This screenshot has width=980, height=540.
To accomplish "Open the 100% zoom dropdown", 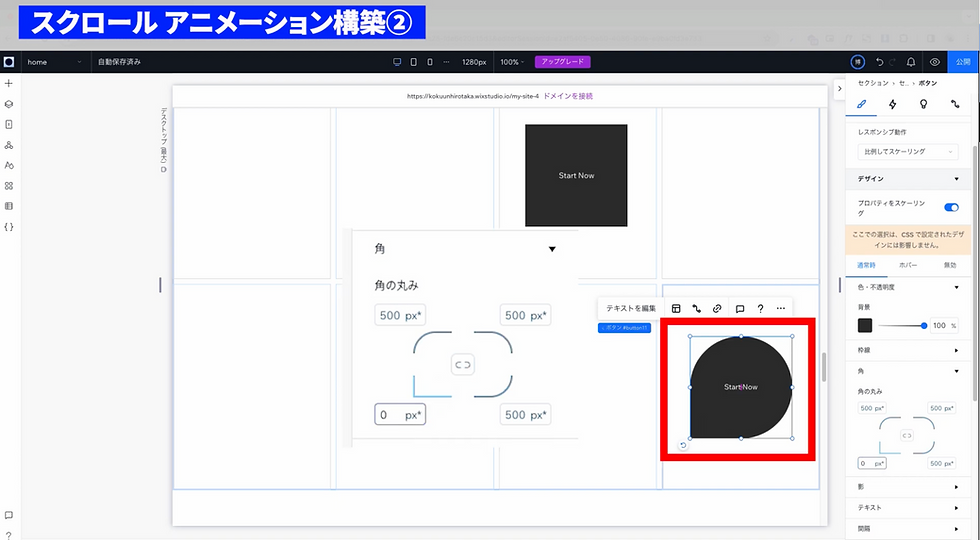I will (512, 62).
